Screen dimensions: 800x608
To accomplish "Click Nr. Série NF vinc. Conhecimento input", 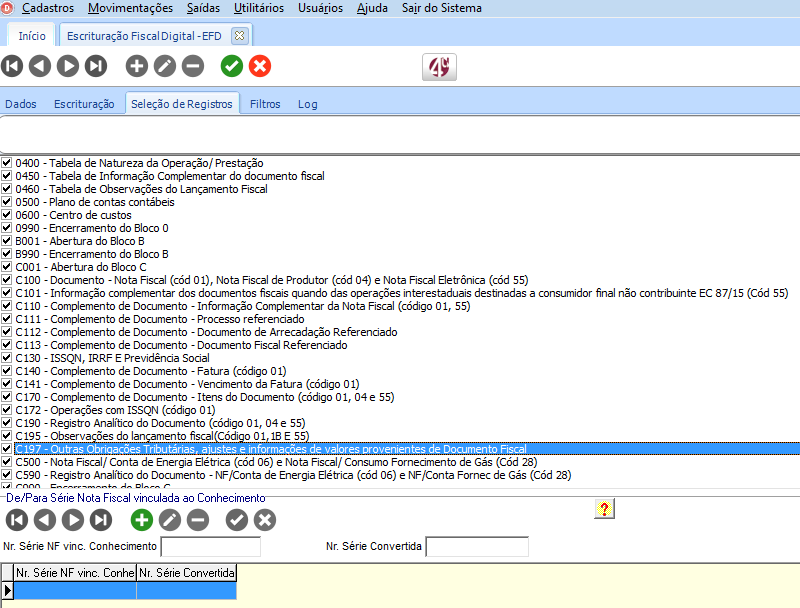I will coord(211,546).
